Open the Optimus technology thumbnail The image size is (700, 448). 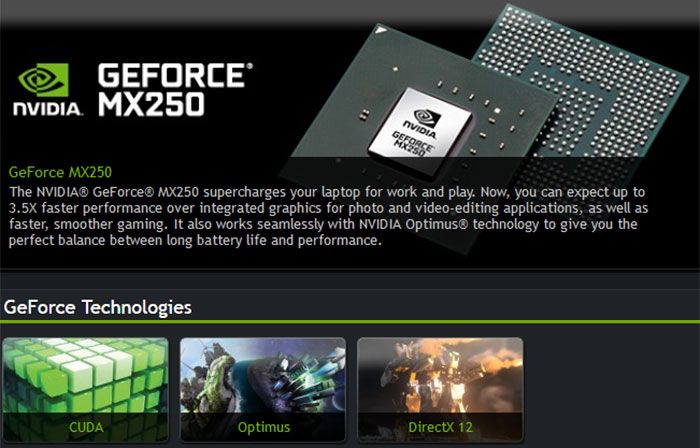tap(262, 390)
